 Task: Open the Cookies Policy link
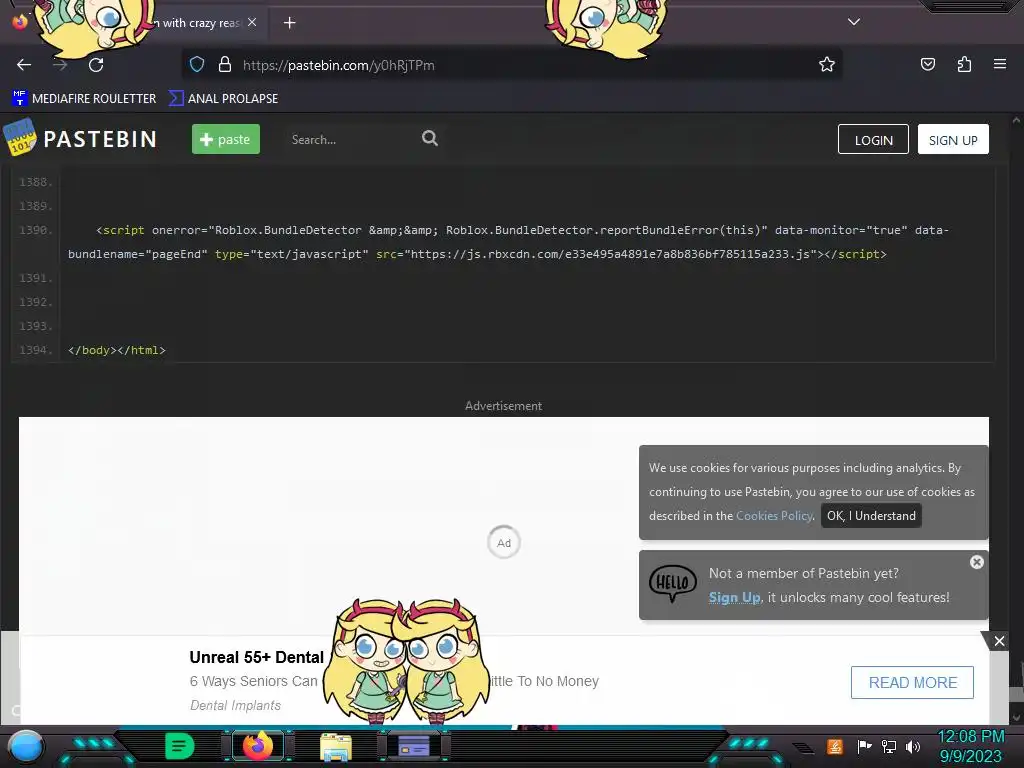point(774,516)
